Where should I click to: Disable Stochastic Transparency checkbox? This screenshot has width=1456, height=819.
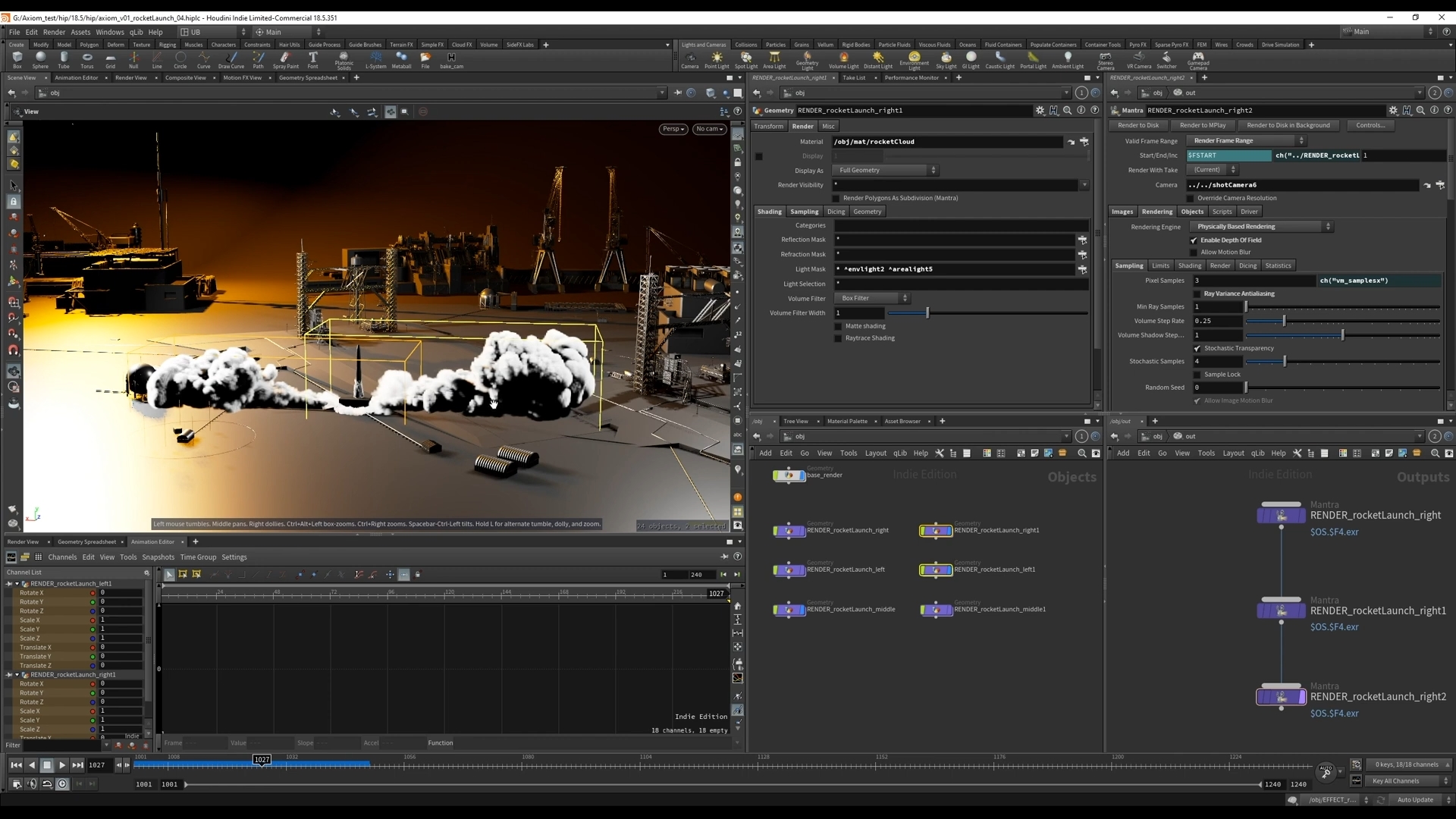[1197, 349]
